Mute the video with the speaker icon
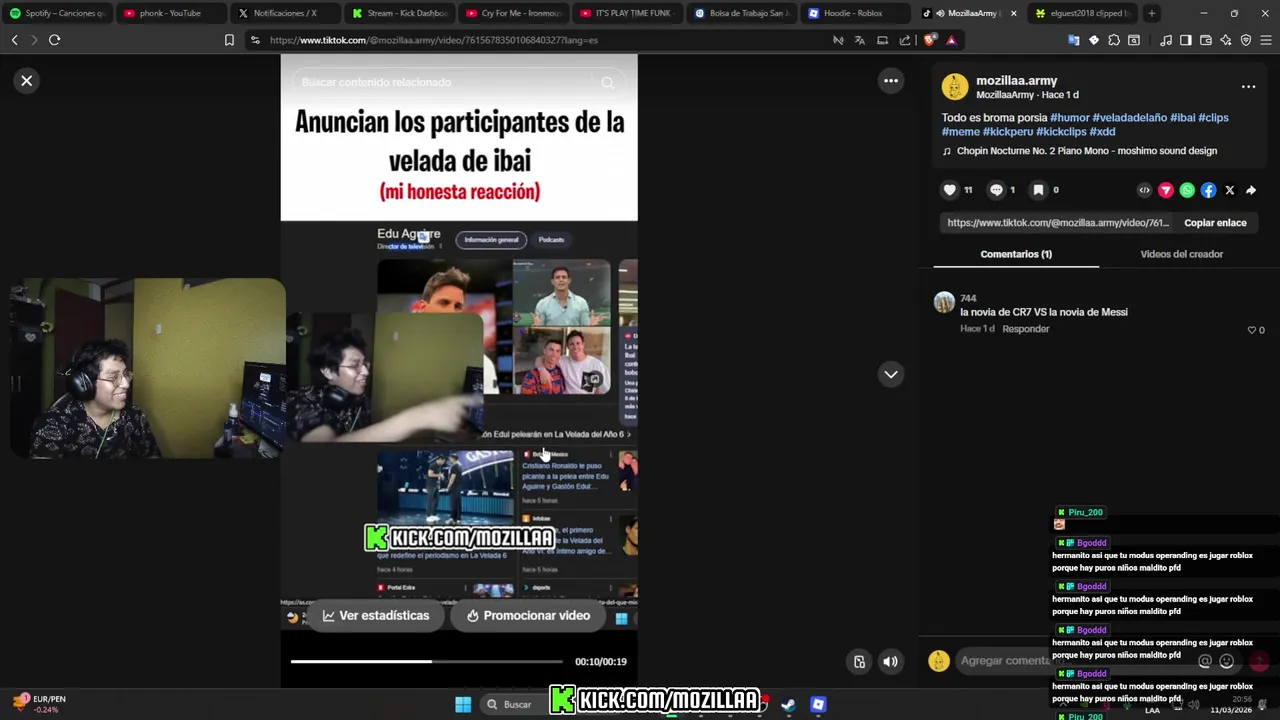The height and width of the screenshot is (720, 1280). tap(891, 661)
